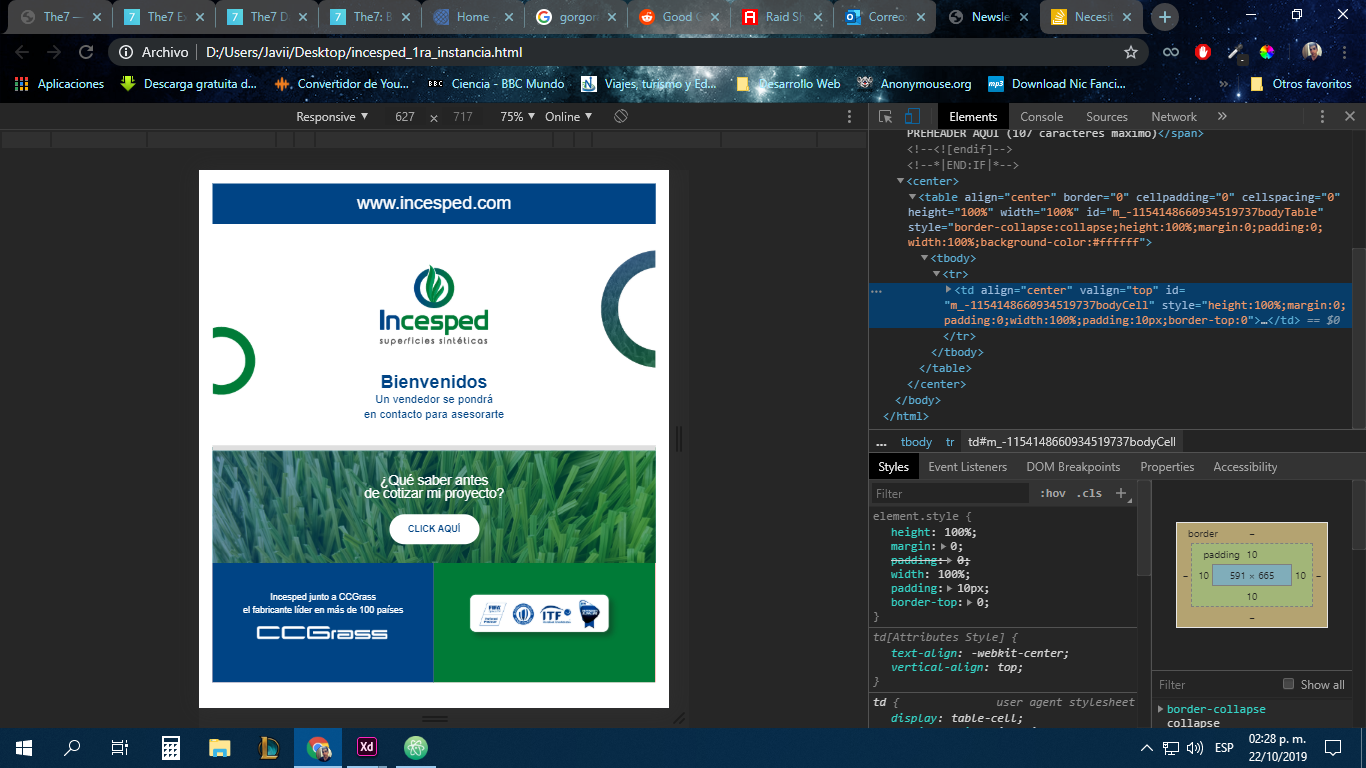Select tr in the DOM breadcrumb
The image size is (1366, 768).
click(x=950, y=442)
